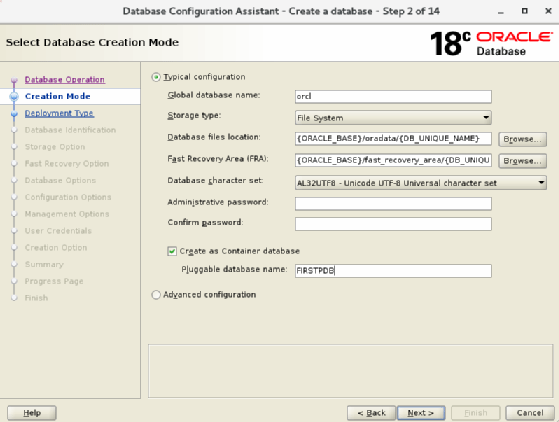Maximize the Database Configuration Assistant window

pos(524,11)
